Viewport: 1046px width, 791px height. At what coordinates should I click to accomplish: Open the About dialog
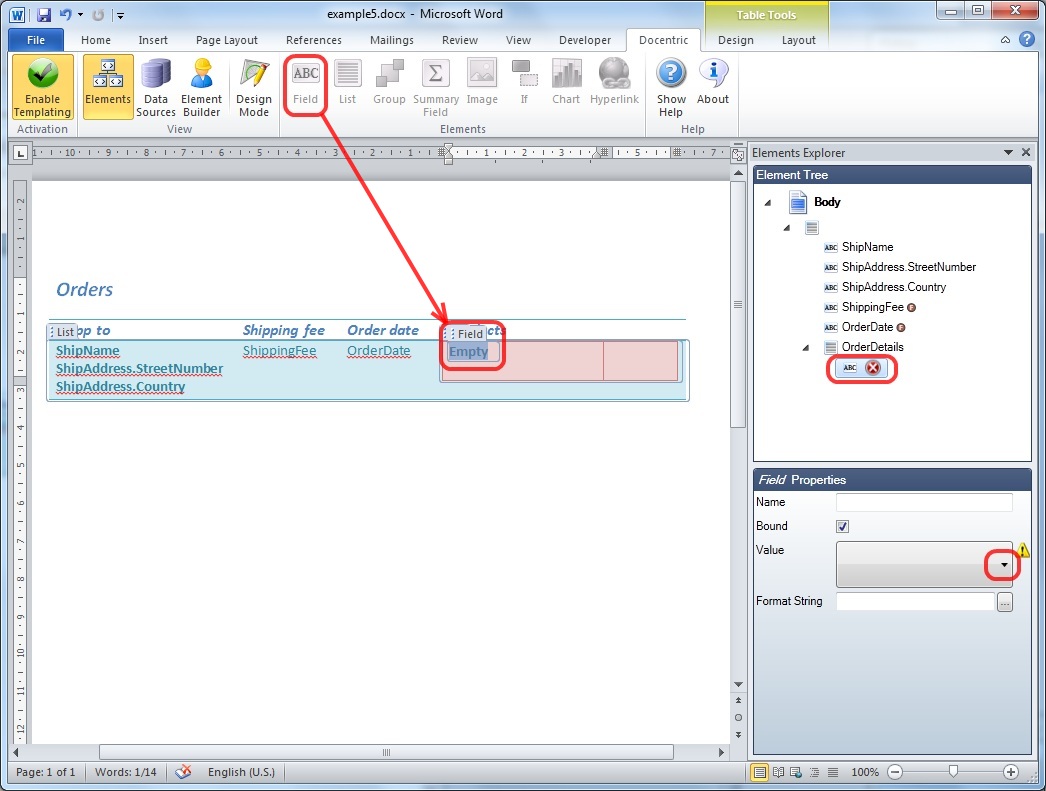pos(712,83)
